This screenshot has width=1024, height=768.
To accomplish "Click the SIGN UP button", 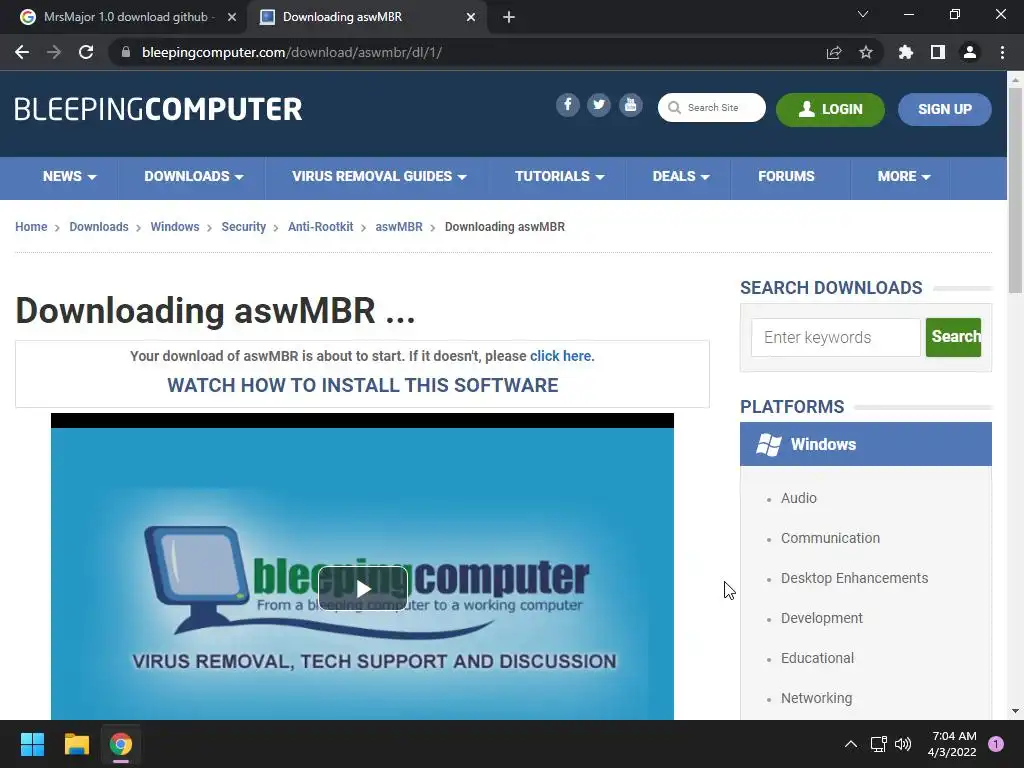I will pos(944,109).
